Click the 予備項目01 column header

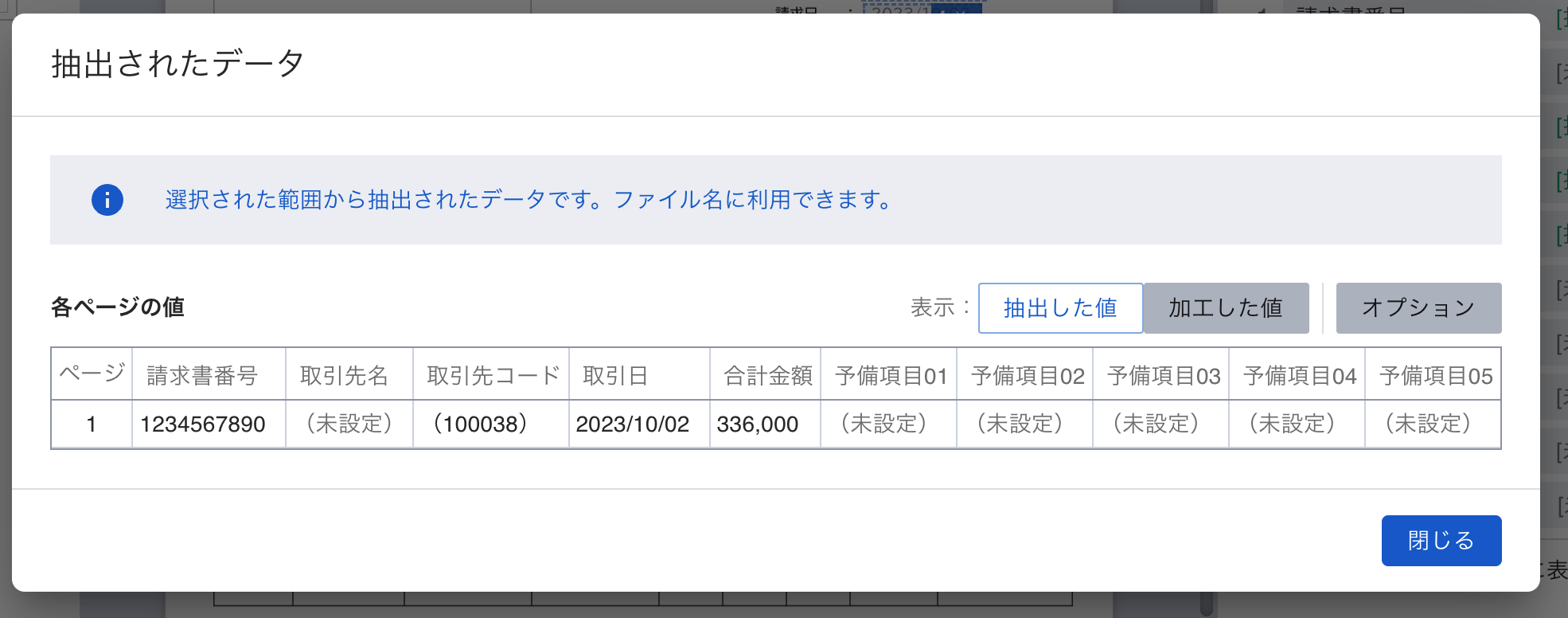[x=891, y=375]
